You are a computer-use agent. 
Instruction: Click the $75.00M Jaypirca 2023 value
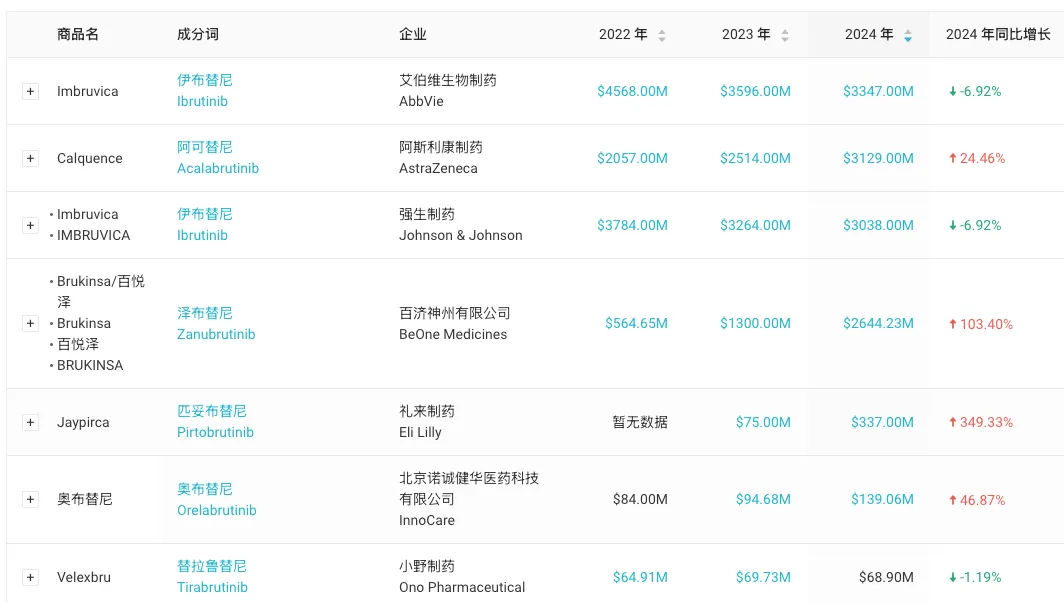click(x=763, y=422)
